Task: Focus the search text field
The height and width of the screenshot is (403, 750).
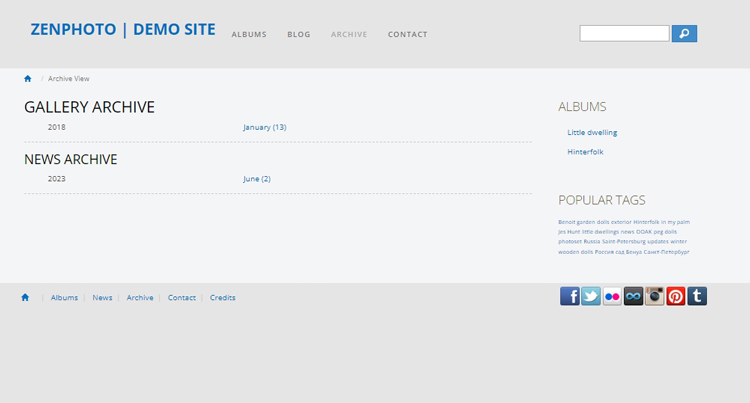Action: tap(624, 34)
